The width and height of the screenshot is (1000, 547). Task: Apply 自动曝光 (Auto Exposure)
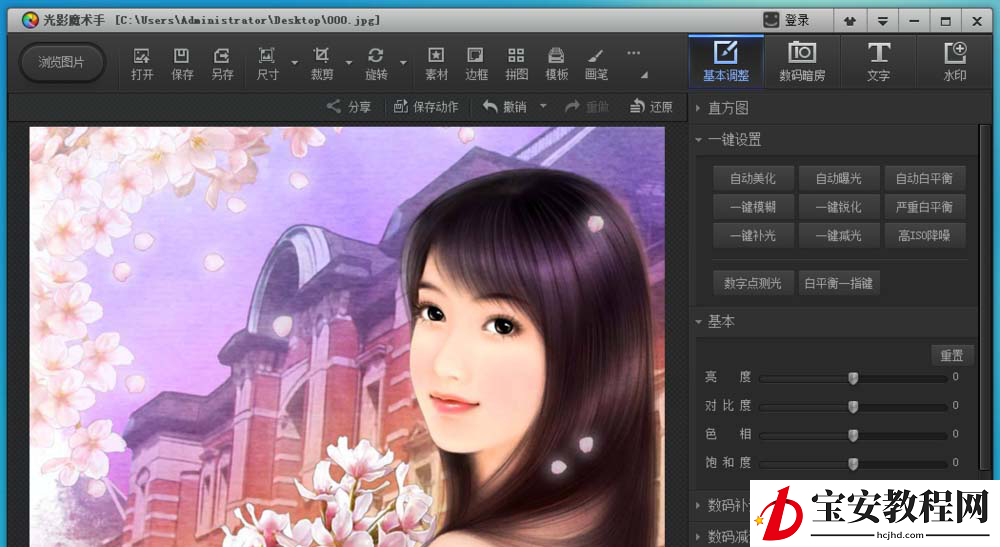[839, 179]
